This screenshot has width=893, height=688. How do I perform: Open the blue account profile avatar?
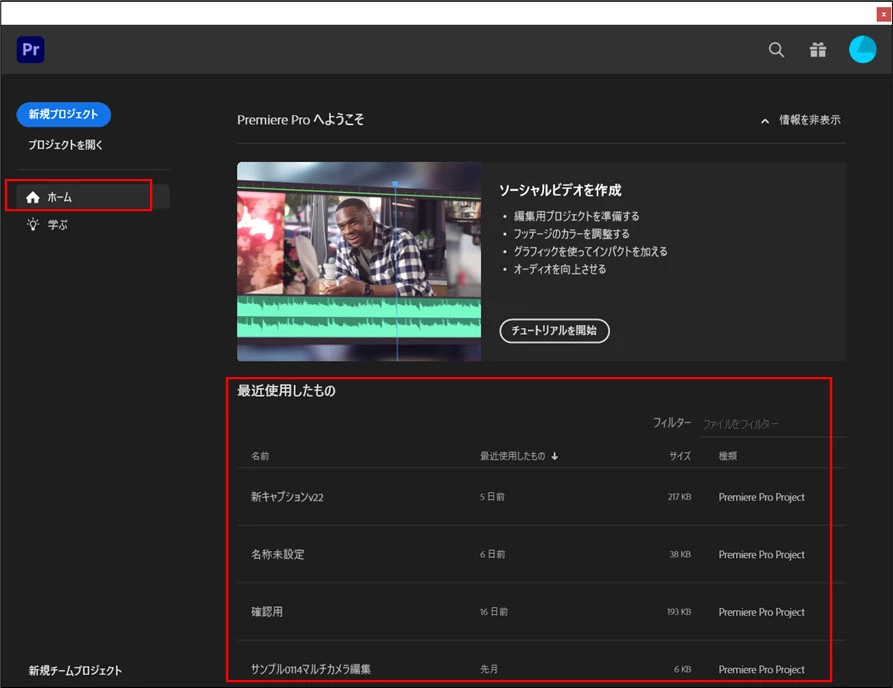tap(862, 50)
